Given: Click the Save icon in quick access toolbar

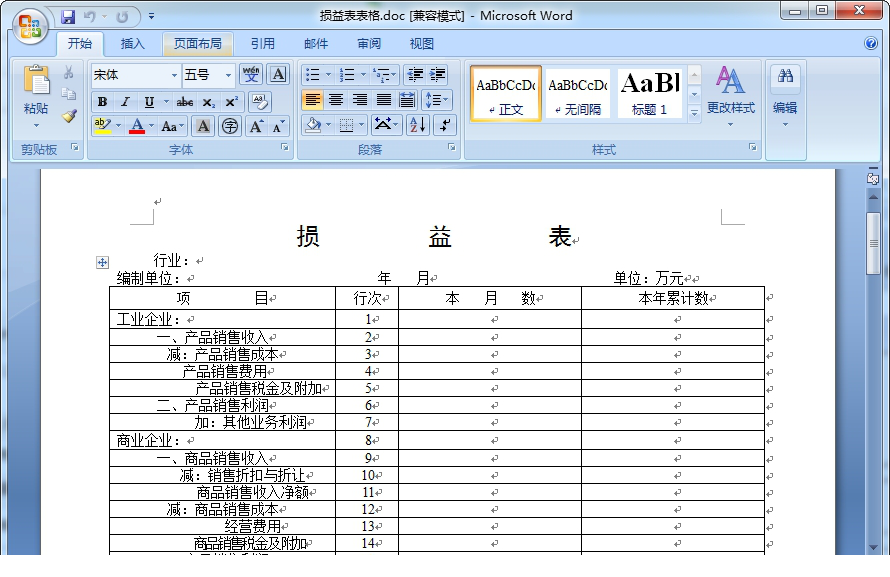Looking at the screenshot, I should [68, 16].
